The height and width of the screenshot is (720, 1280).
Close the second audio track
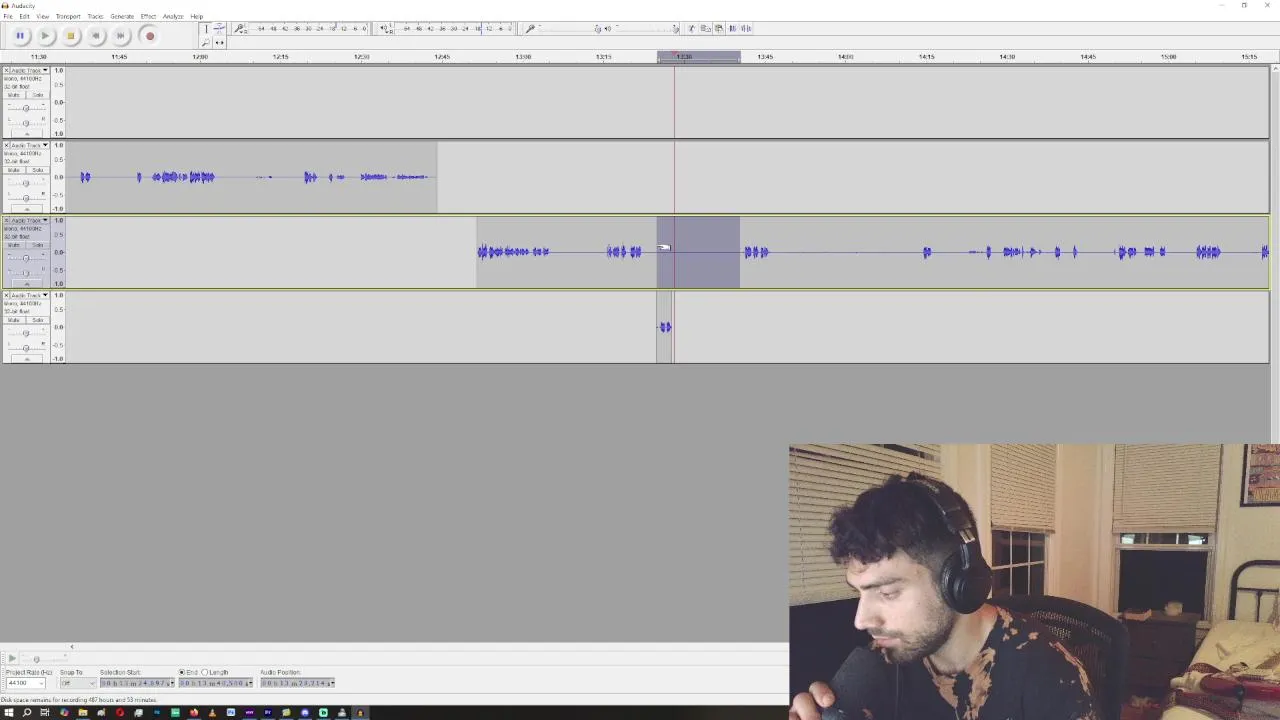click(x=7, y=145)
